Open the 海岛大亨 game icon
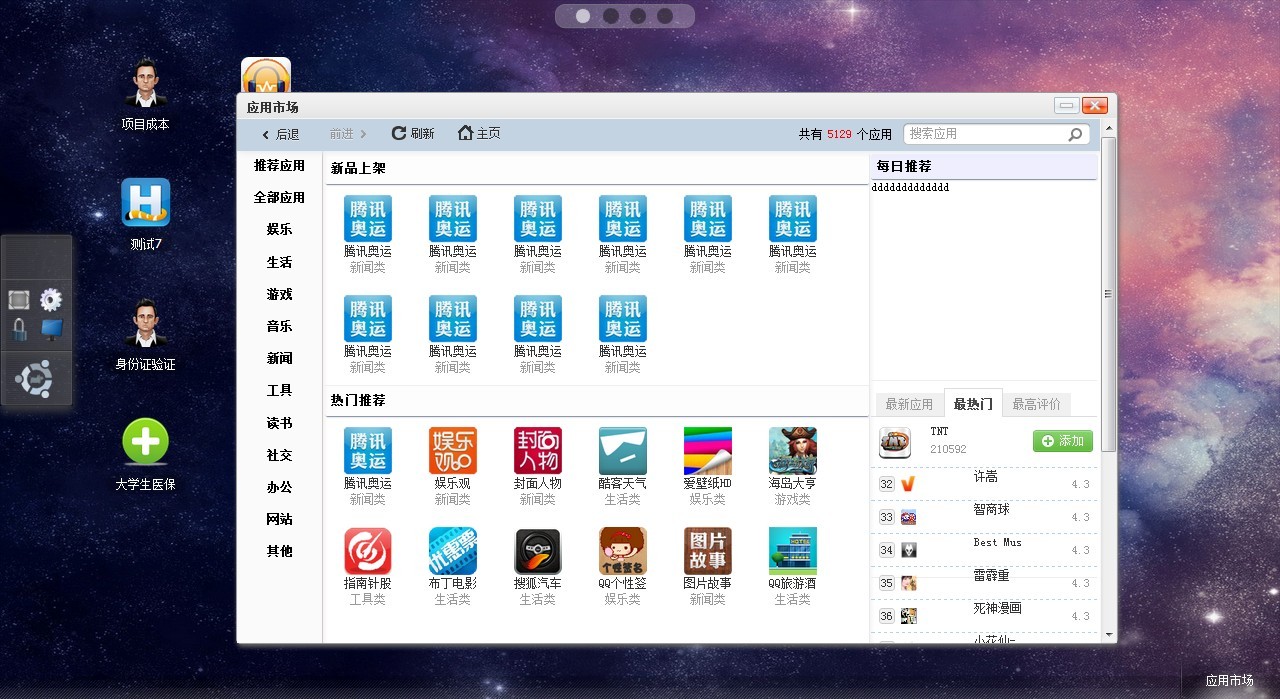This screenshot has height=699, width=1280. click(793, 451)
